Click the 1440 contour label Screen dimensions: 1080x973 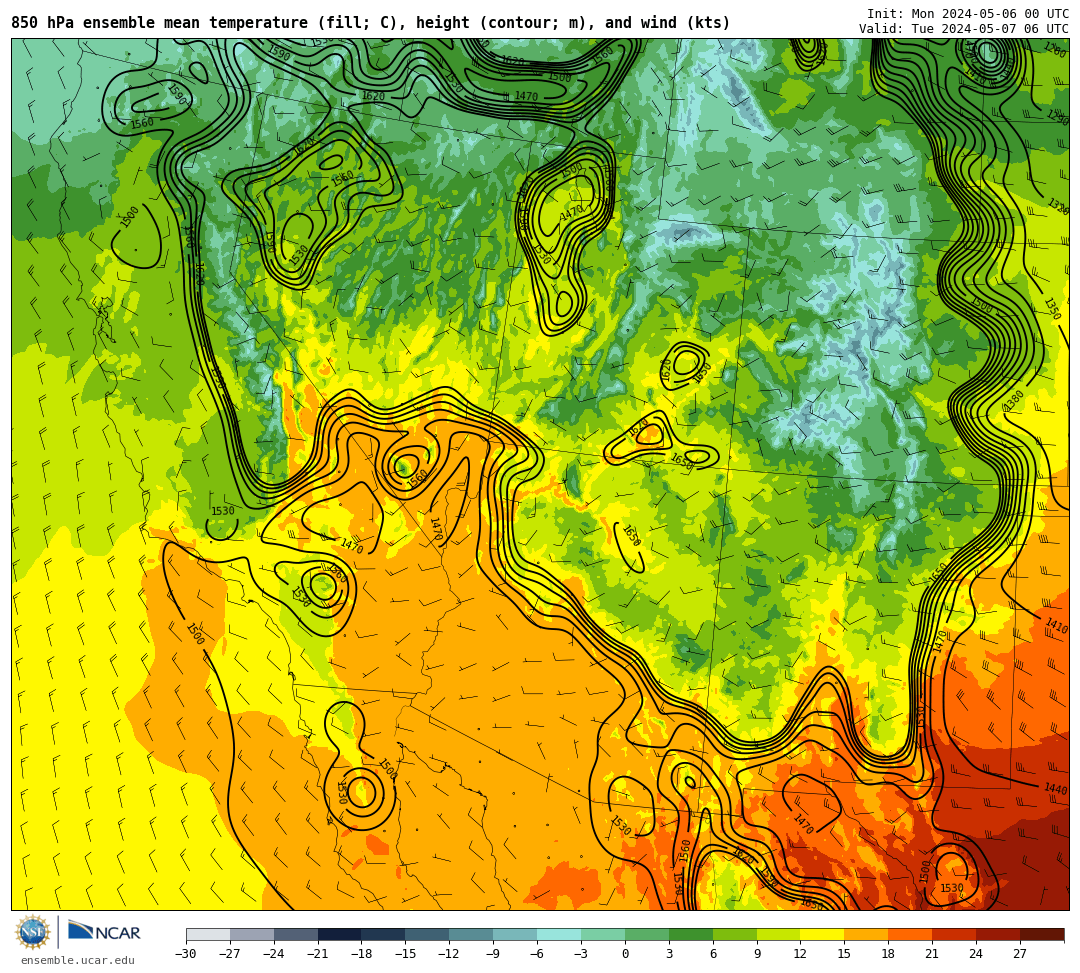tap(1055, 788)
